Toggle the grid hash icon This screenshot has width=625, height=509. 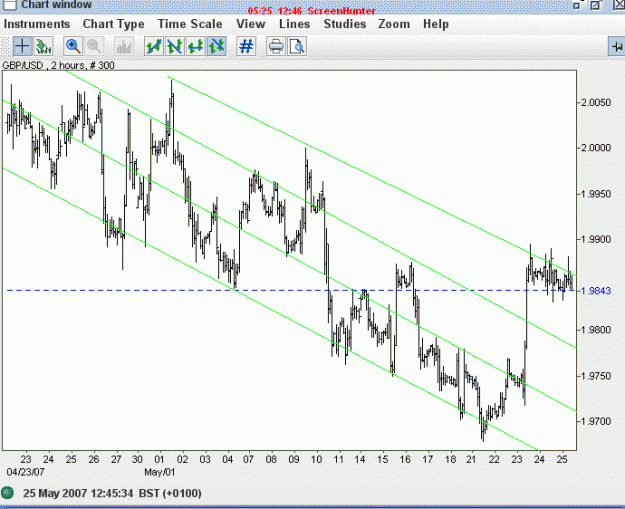246,46
